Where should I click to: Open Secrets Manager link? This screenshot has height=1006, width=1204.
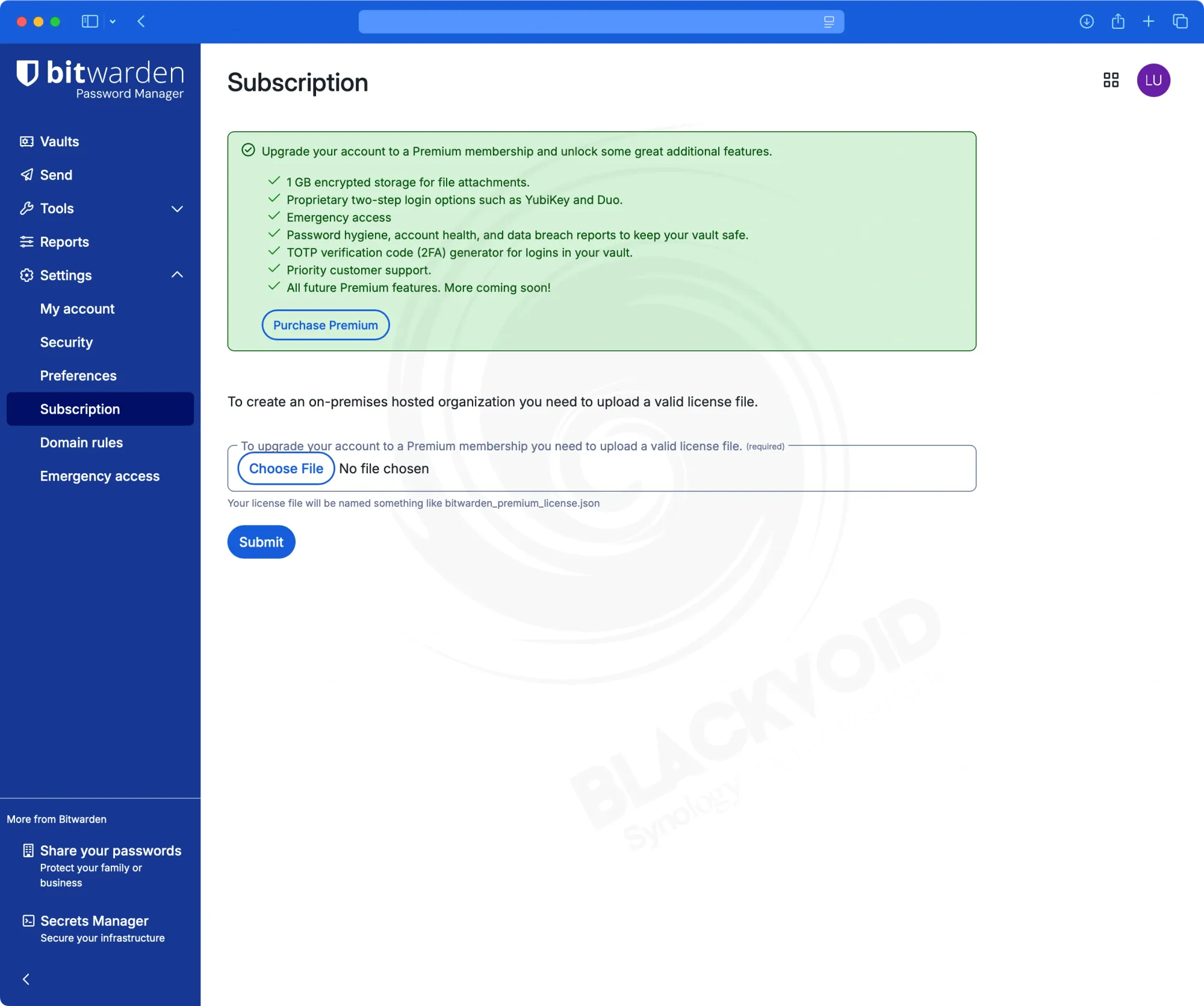[x=94, y=921]
